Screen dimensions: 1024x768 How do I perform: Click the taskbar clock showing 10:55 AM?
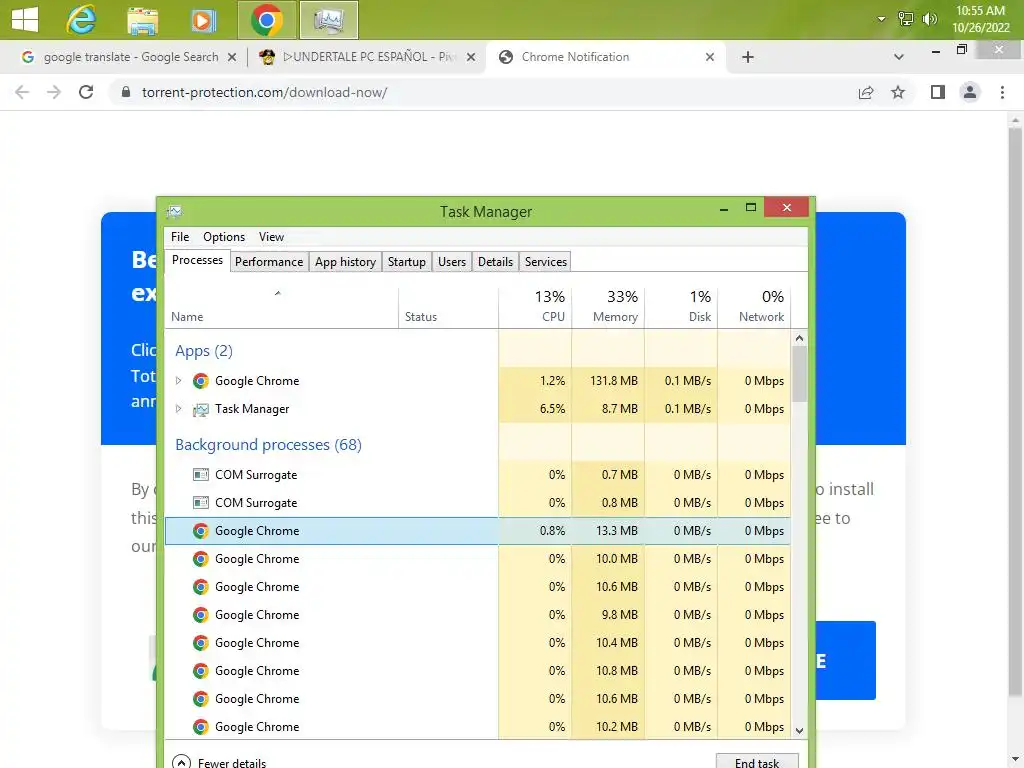pos(980,19)
